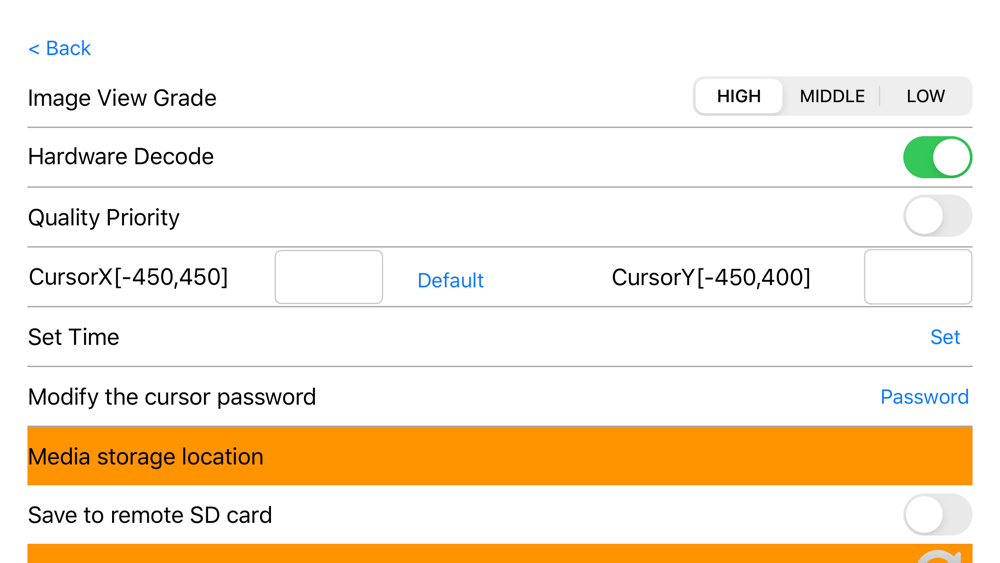
Task: Tap the Hardware Decode label
Action: pos(121,157)
